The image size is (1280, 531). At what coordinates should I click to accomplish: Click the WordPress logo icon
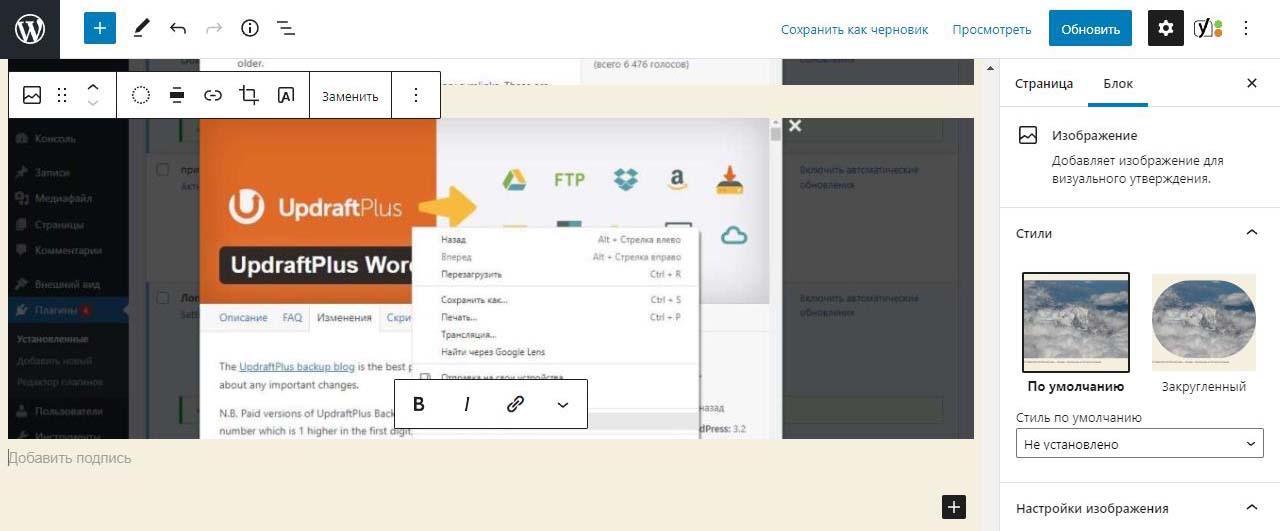pos(30,29)
